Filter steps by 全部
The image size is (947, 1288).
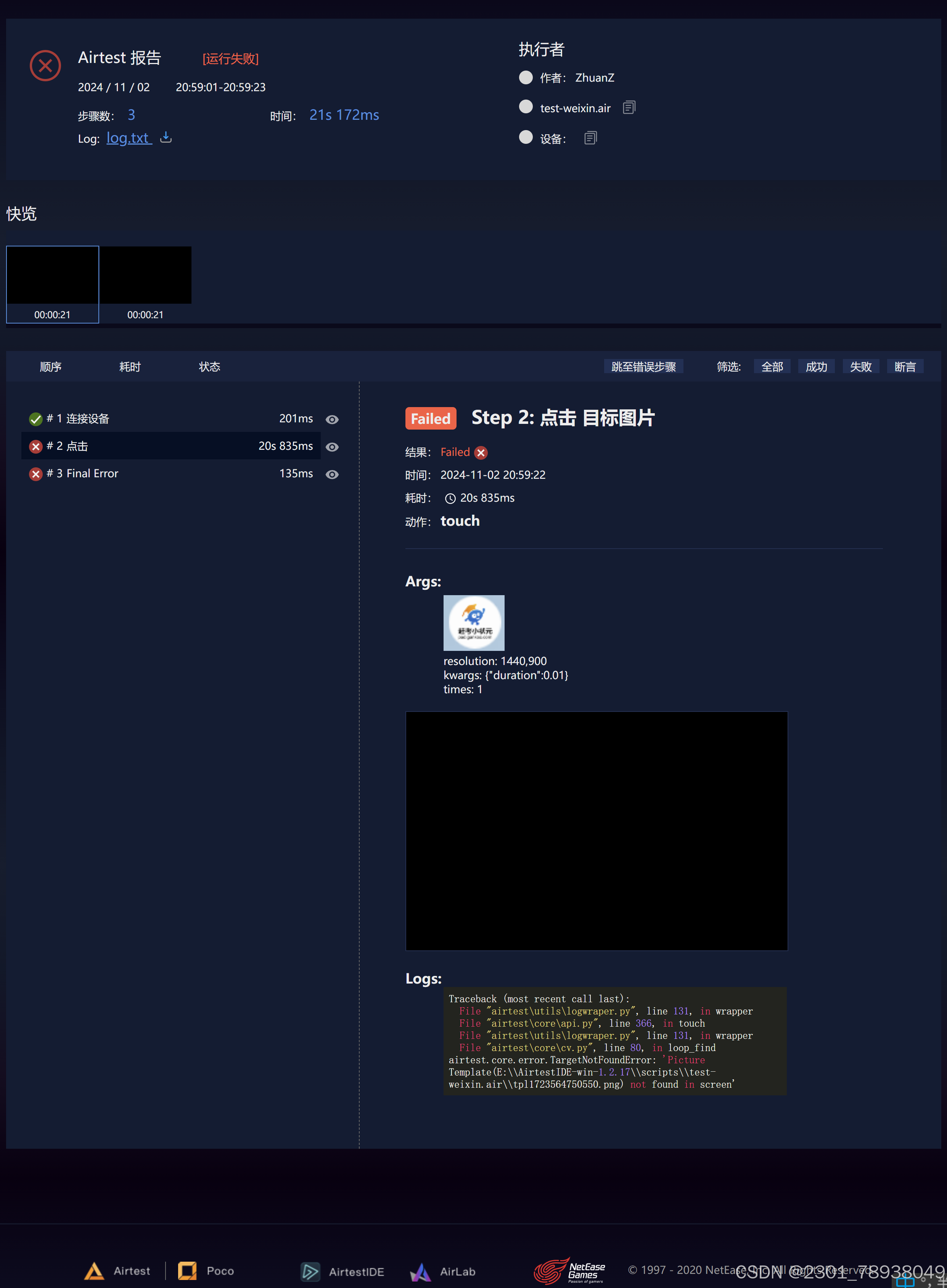coord(772,366)
